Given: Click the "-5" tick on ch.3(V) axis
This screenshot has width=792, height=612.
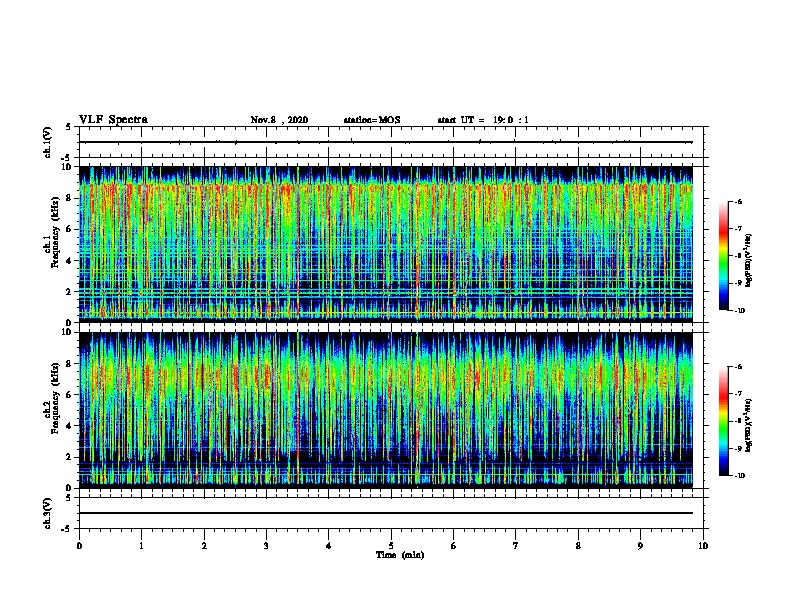Looking at the screenshot, I should pyautogui.click(x=67, y=529).
